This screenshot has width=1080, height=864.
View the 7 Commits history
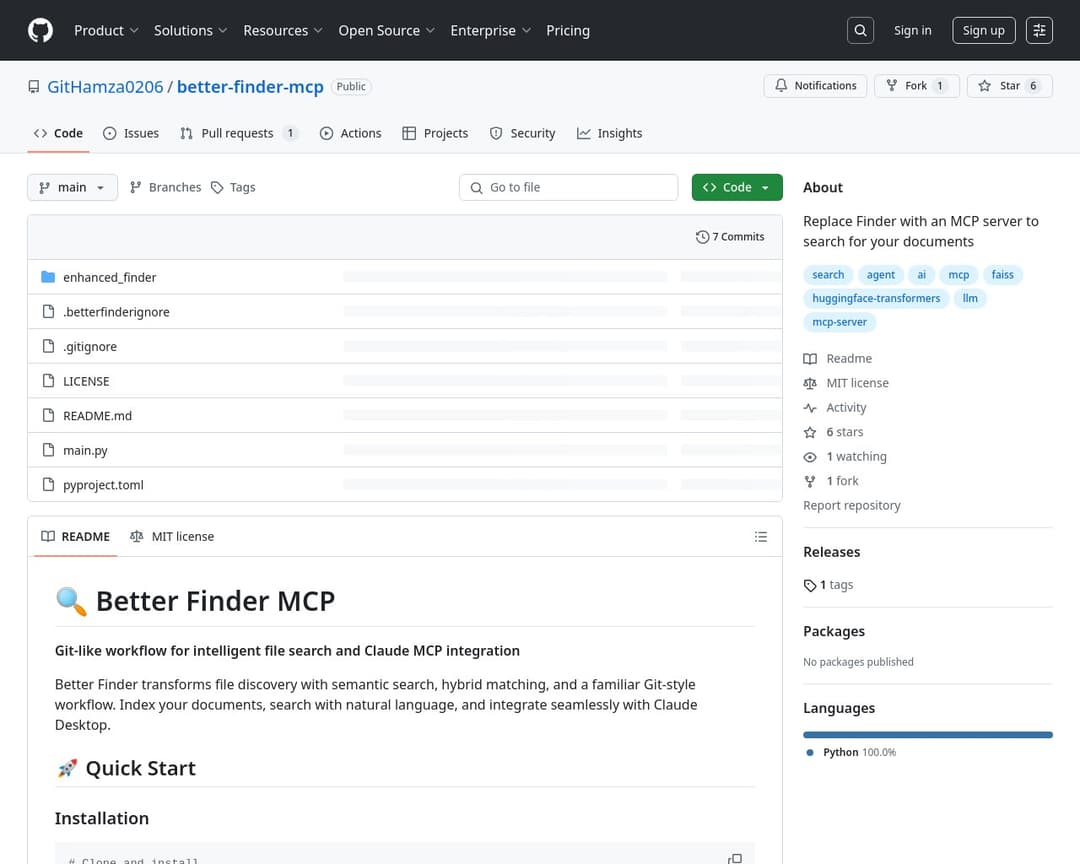coord(730,236)
